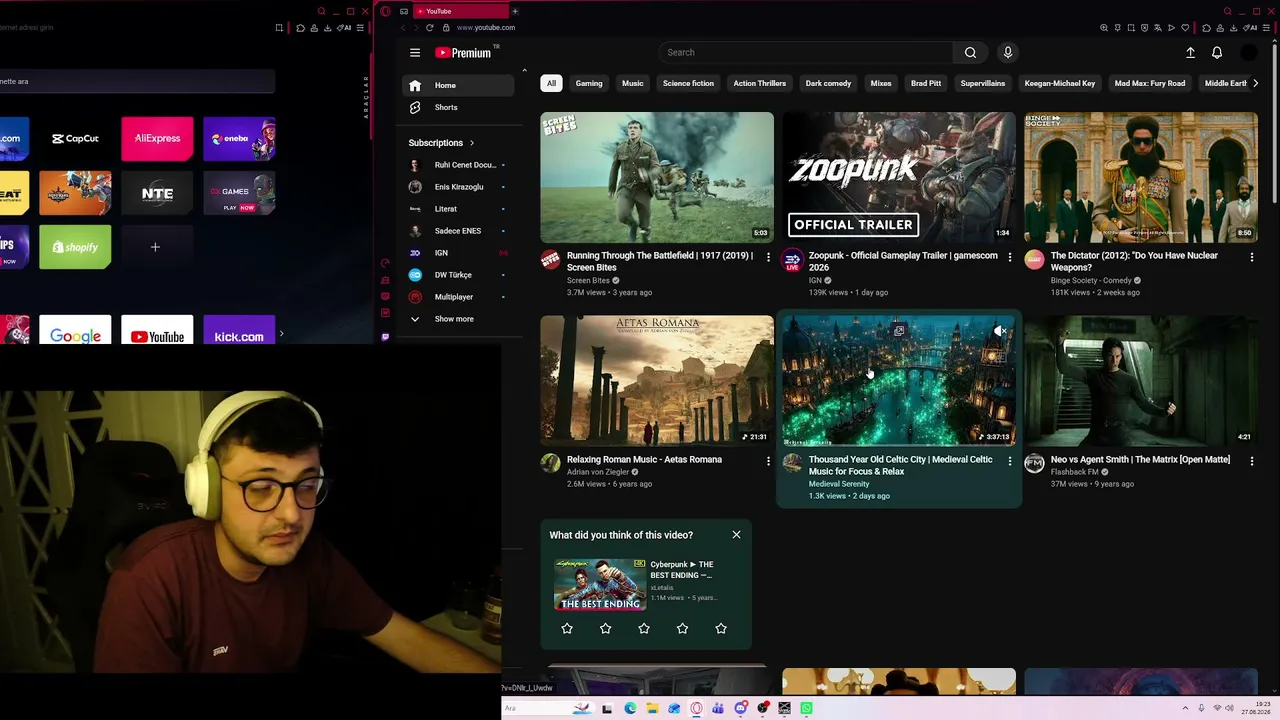Image resolution: width=1280 pixels, height=720 pixels.
Task: Select the Gaming filter chip
Action: click(x=589, y=83)
